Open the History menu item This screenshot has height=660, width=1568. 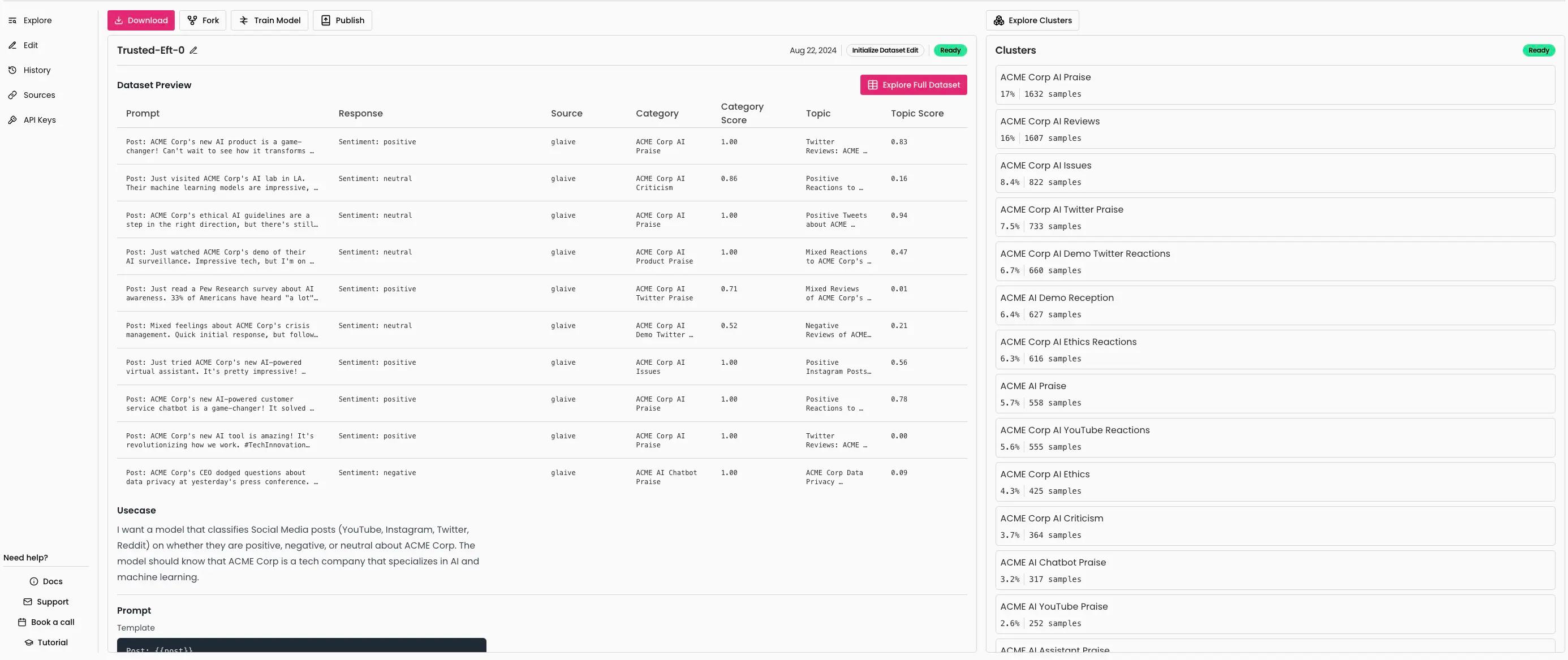point(36,70)
